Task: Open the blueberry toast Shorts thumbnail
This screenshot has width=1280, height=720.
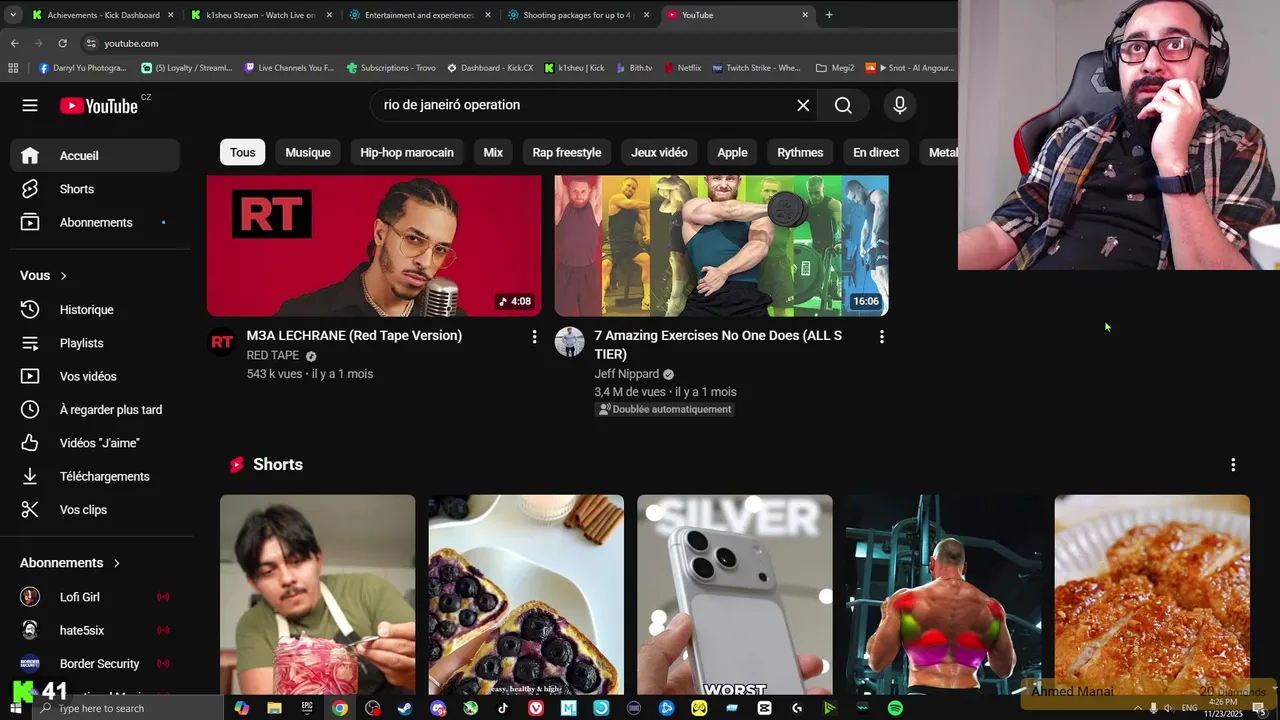Action: (526, 595)
